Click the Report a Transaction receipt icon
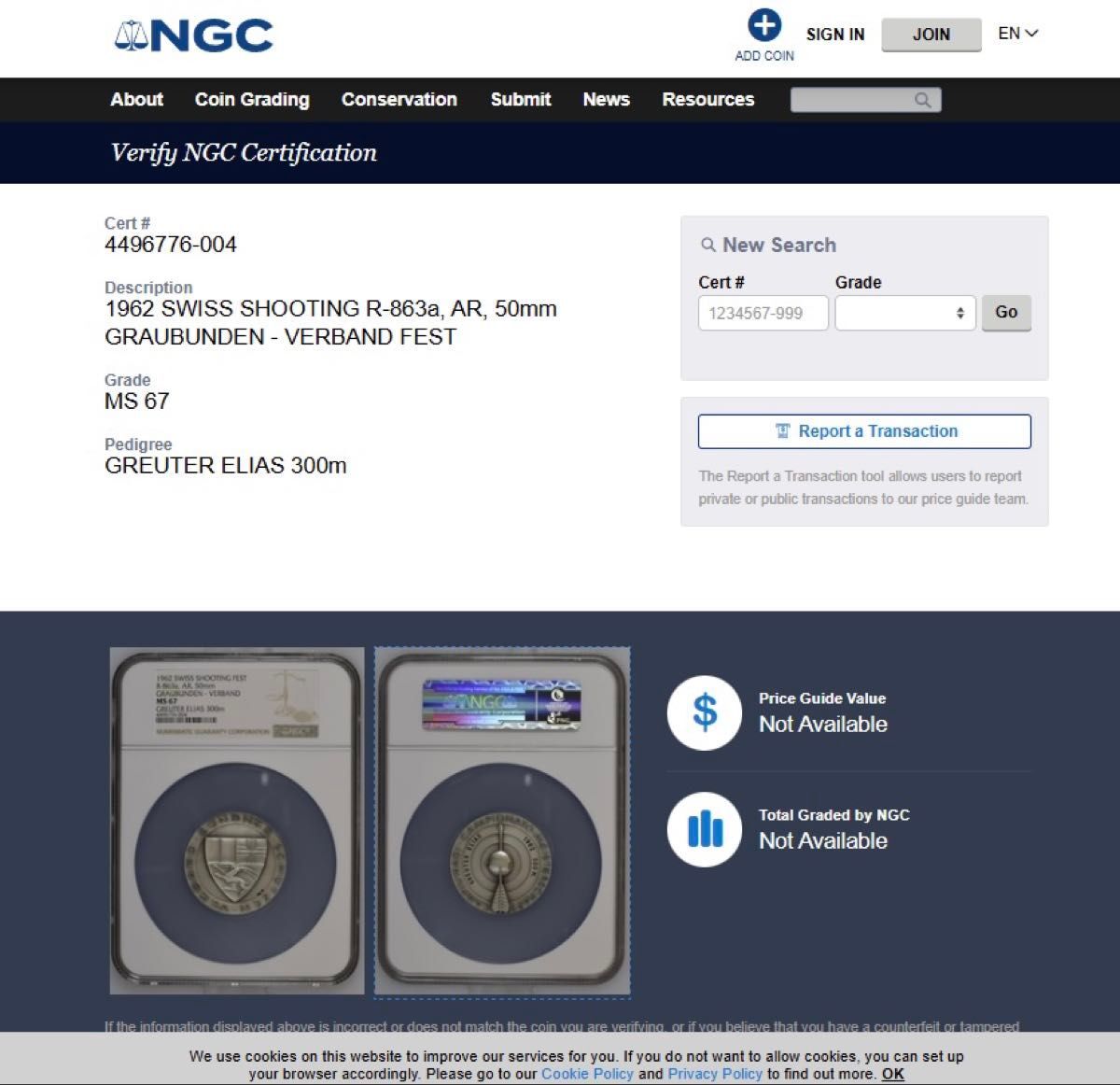Image resolution: width=1120 pixels, height=1085 pixels. coord(783,431)
